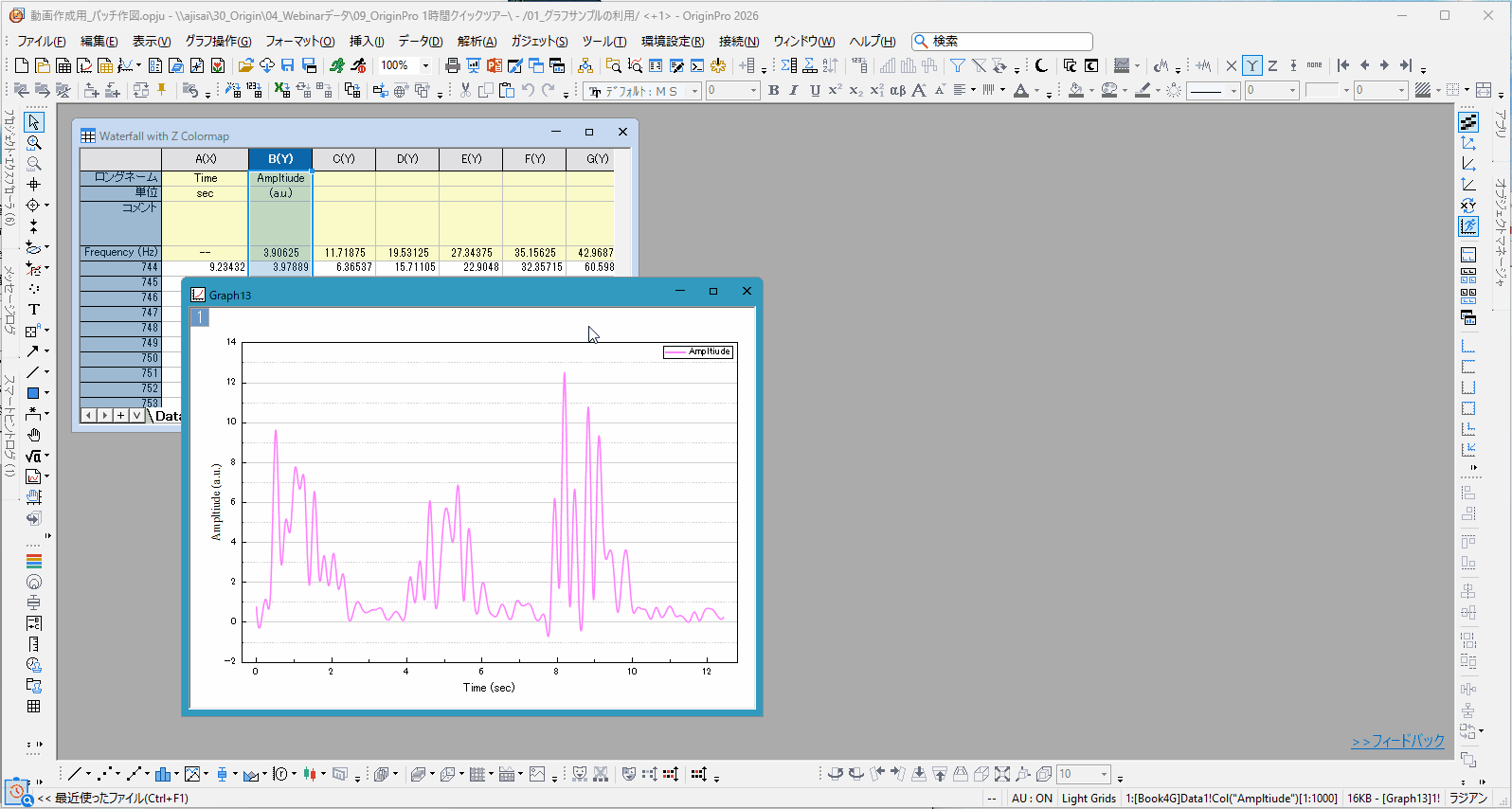Open the zoom percentage dropdown
Screen dimensions: 1512x809
point(425,65)
